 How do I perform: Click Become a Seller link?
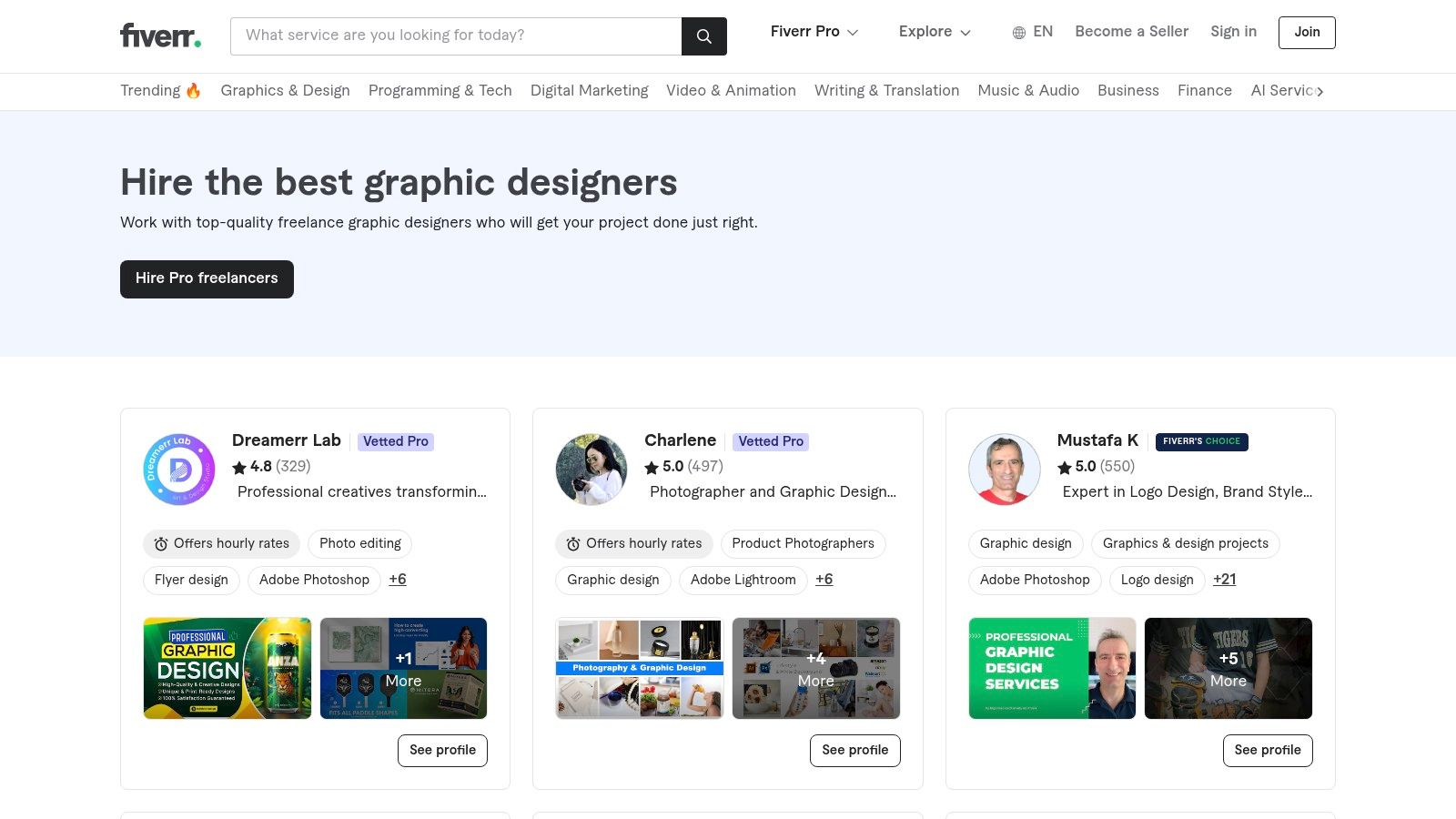(1131, 32)
